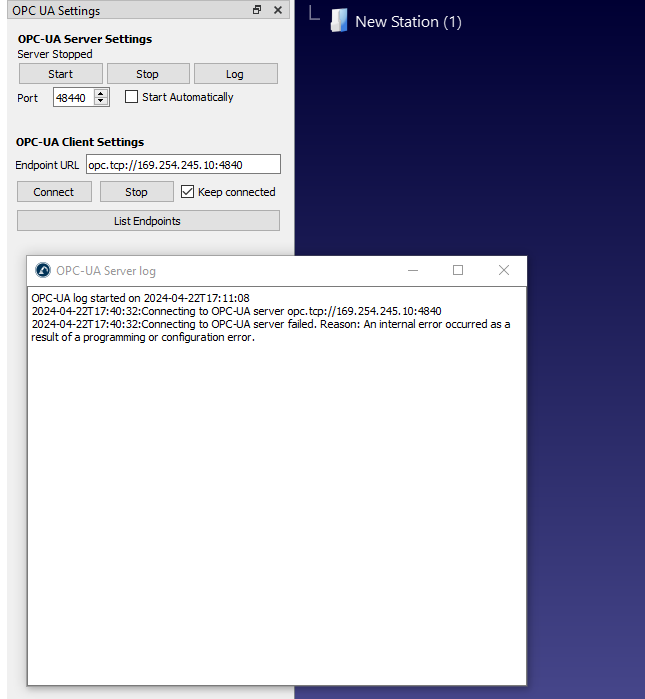Viewport: 645px width, 699px height.
Task: Click the OPC-UA Server log window app icon
Action: (43, 270)
